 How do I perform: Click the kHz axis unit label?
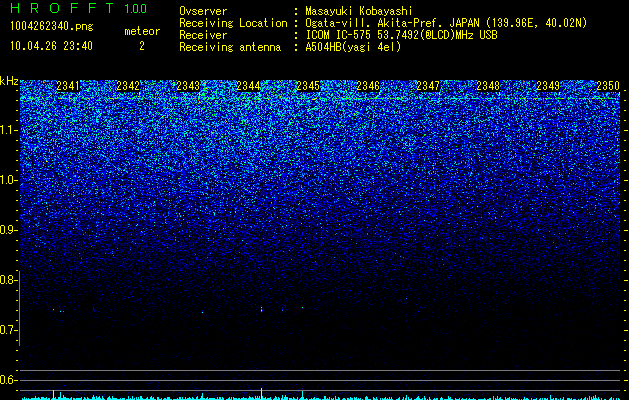9,81
